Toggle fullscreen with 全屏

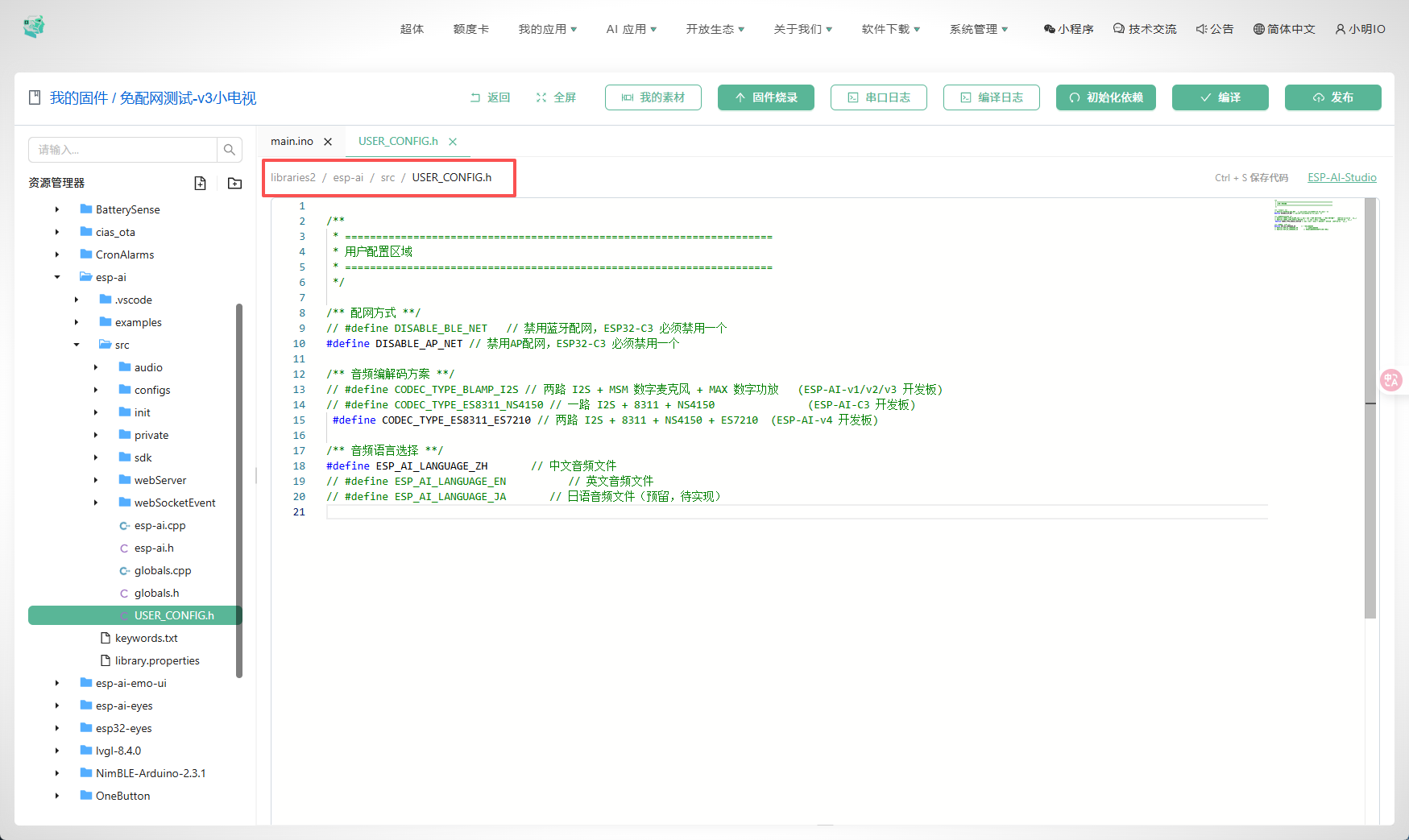(556, 97)
